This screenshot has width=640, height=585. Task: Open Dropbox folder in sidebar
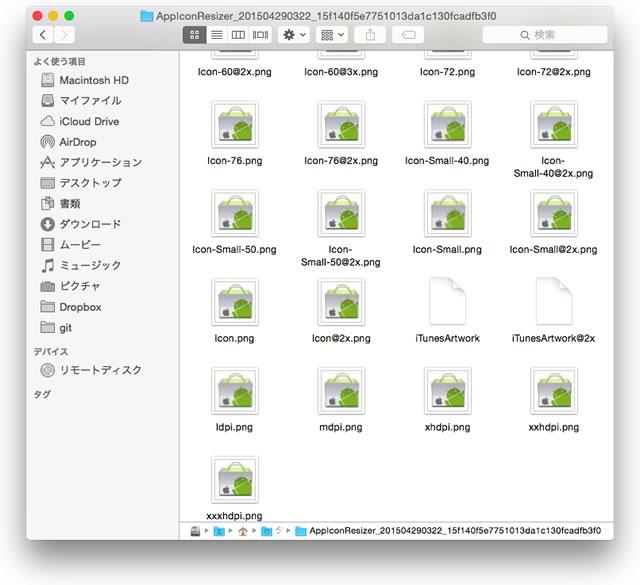(71, 307)
